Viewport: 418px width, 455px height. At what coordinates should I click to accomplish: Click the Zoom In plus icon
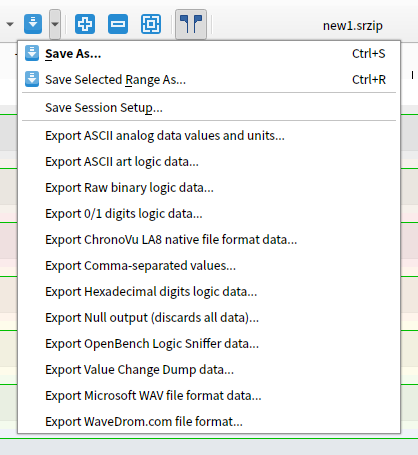tap(85, 24)
